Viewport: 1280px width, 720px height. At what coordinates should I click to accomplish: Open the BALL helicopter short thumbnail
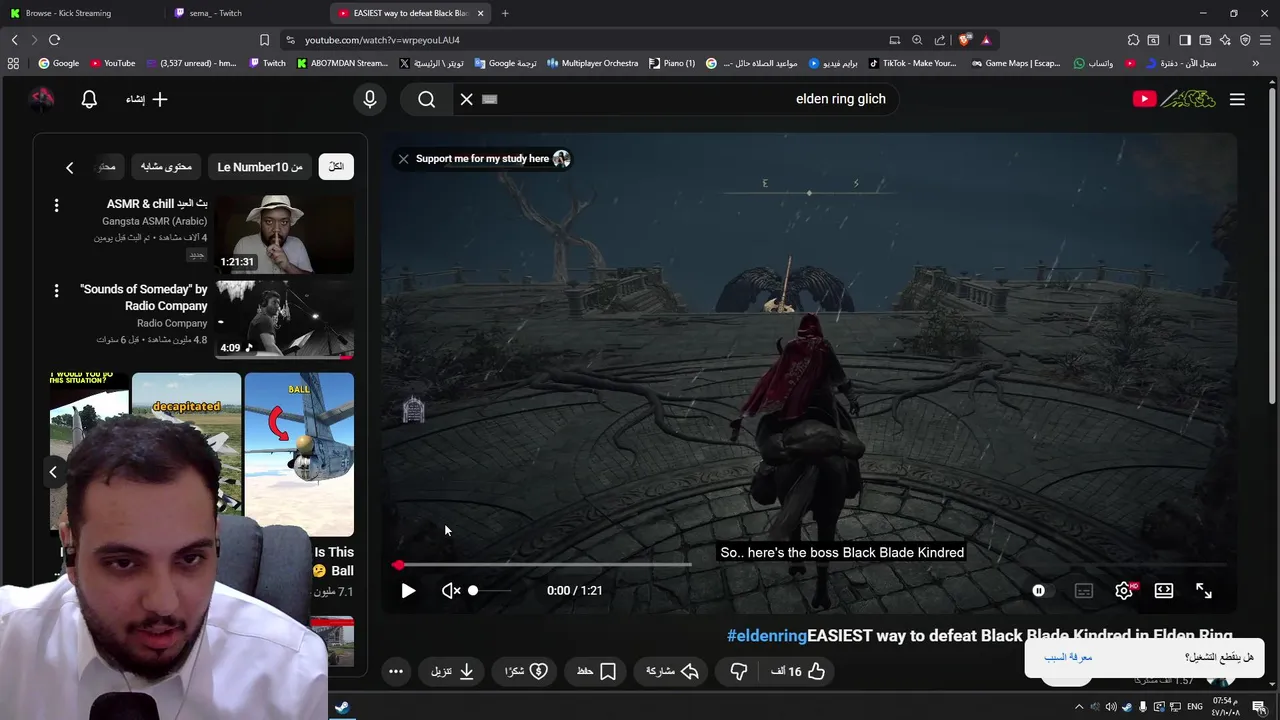tap(299, 455)
